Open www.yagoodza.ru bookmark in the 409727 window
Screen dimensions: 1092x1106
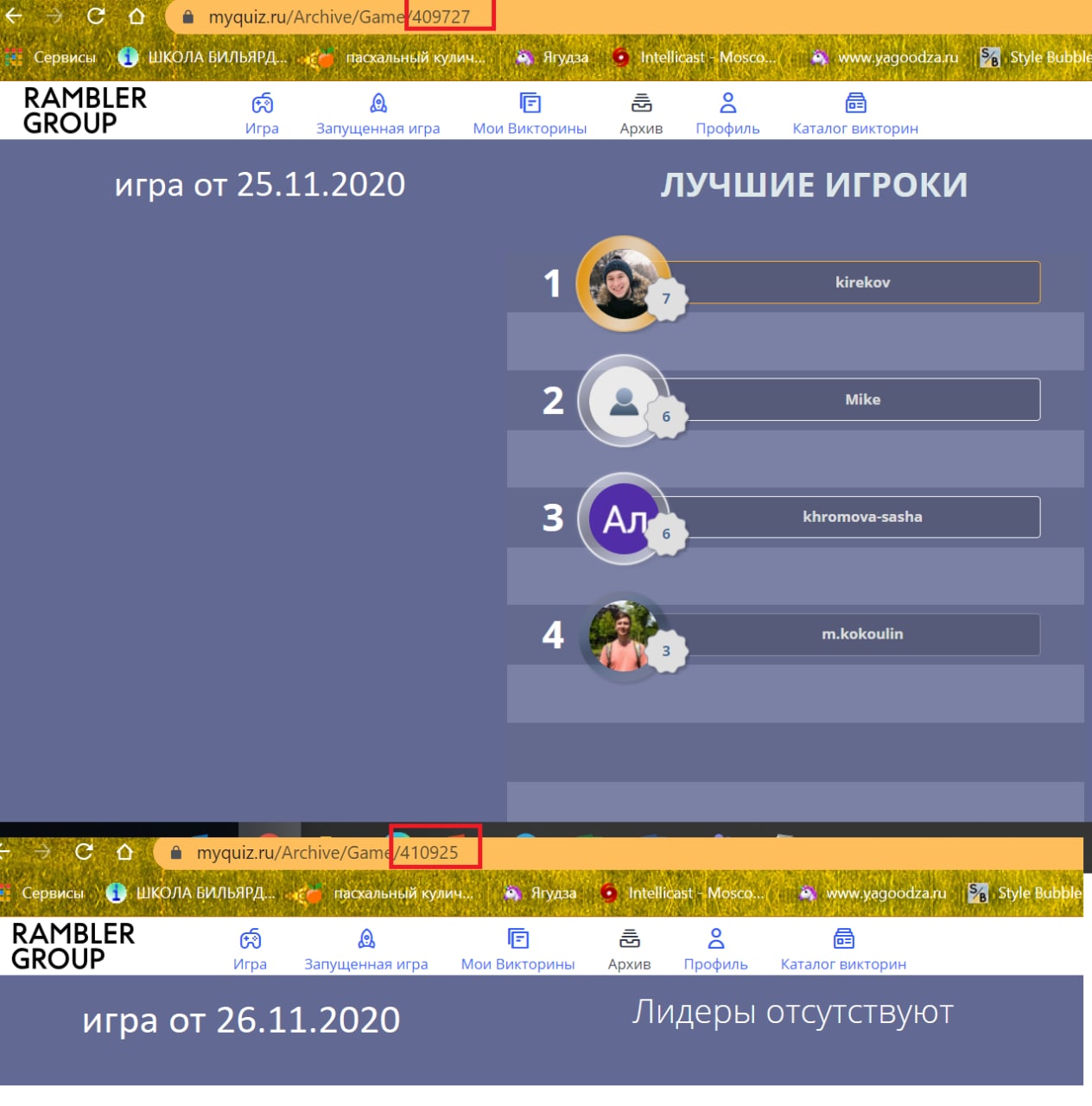(x=885, y=58)
